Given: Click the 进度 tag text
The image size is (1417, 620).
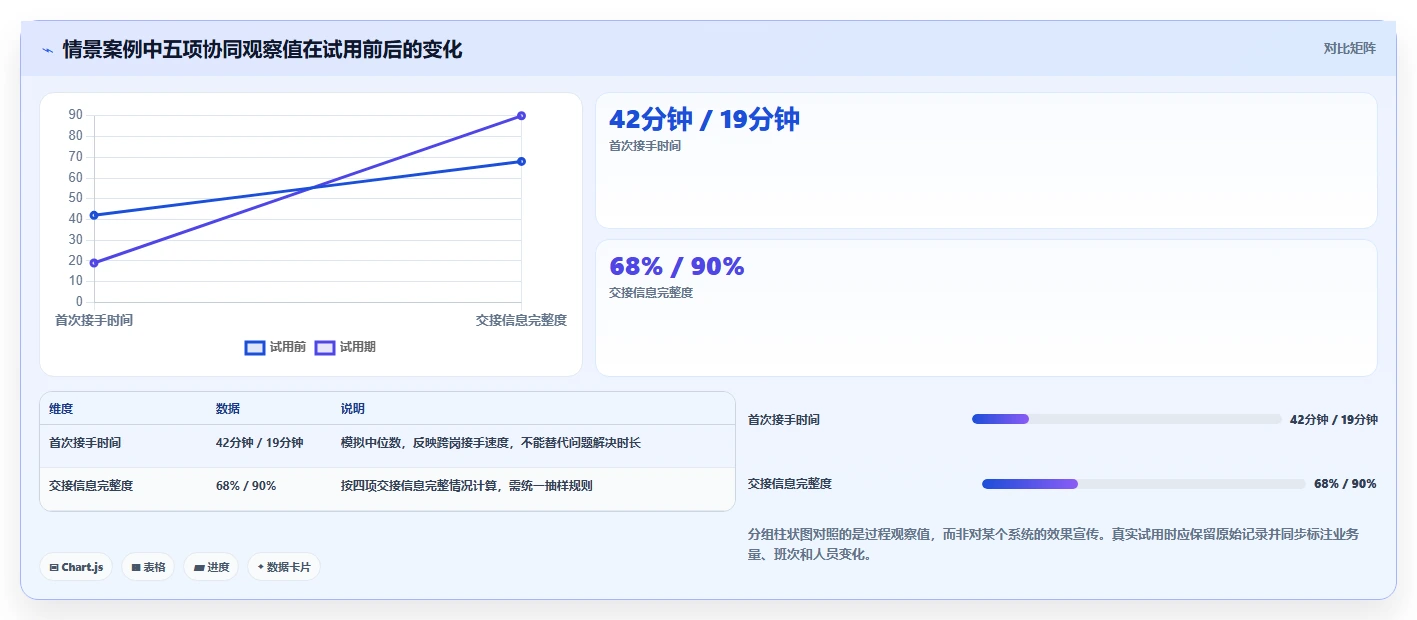Looking at the screenshot, I should click(x=218, y=567).
